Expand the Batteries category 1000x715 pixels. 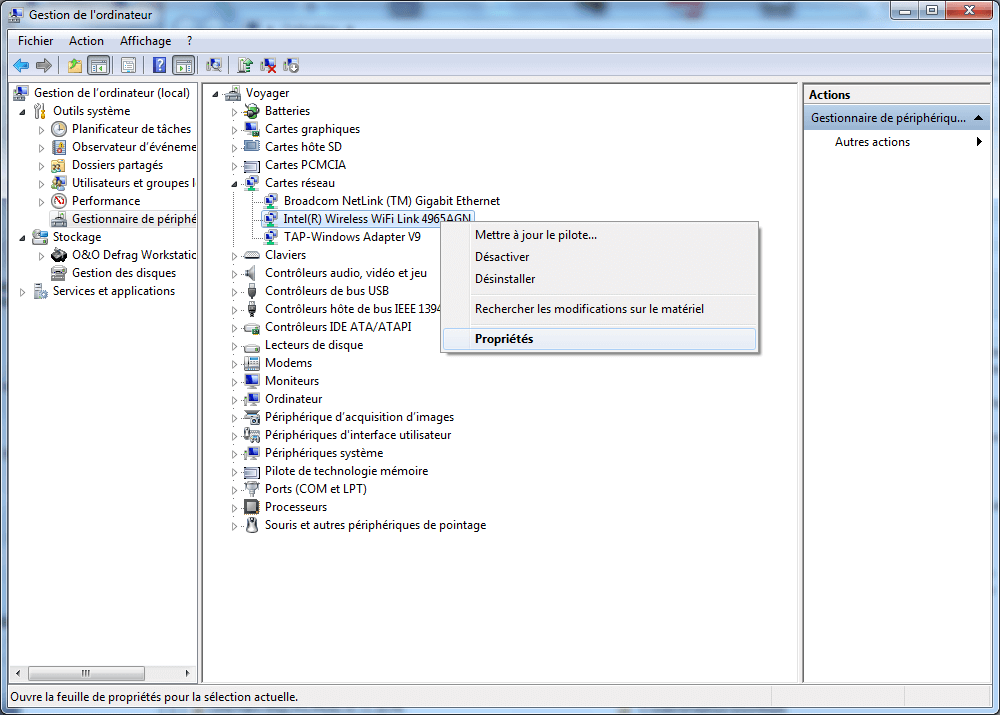tap(235, 112)
